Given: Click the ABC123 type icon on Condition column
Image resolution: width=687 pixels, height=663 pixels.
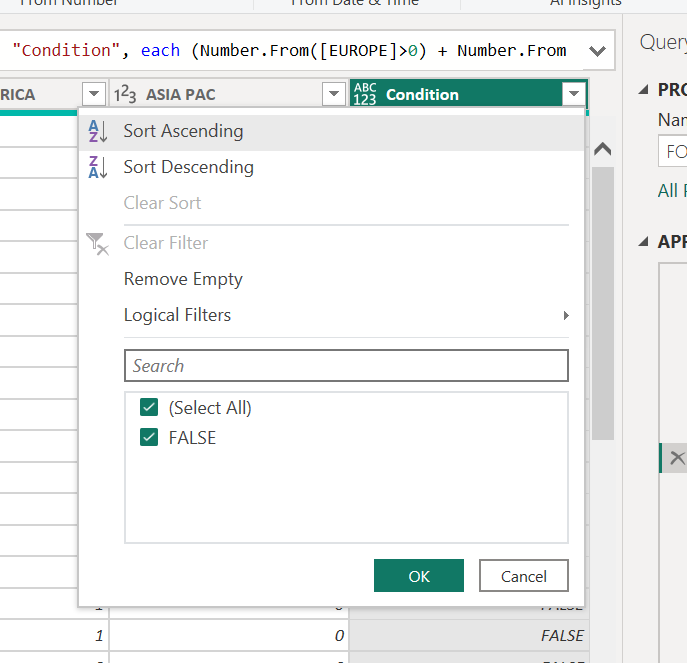Looking at the screenshot, I should coord(365,94).
